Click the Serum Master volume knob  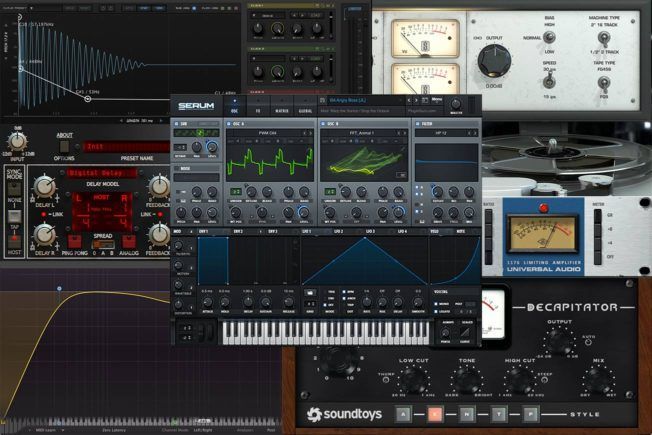coord(456,104)
